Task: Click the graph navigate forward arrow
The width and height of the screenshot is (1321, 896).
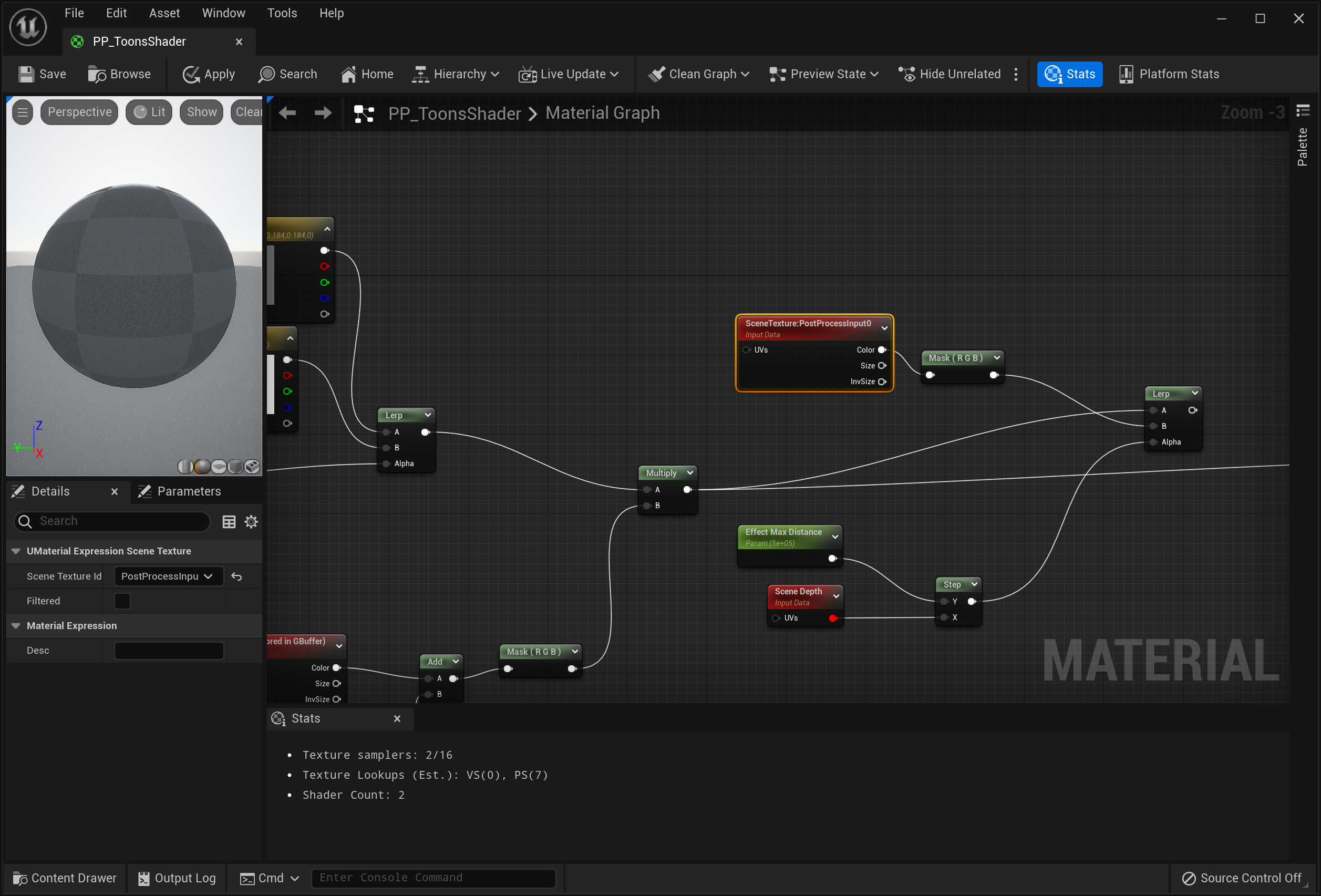Action: pos(323,113)
